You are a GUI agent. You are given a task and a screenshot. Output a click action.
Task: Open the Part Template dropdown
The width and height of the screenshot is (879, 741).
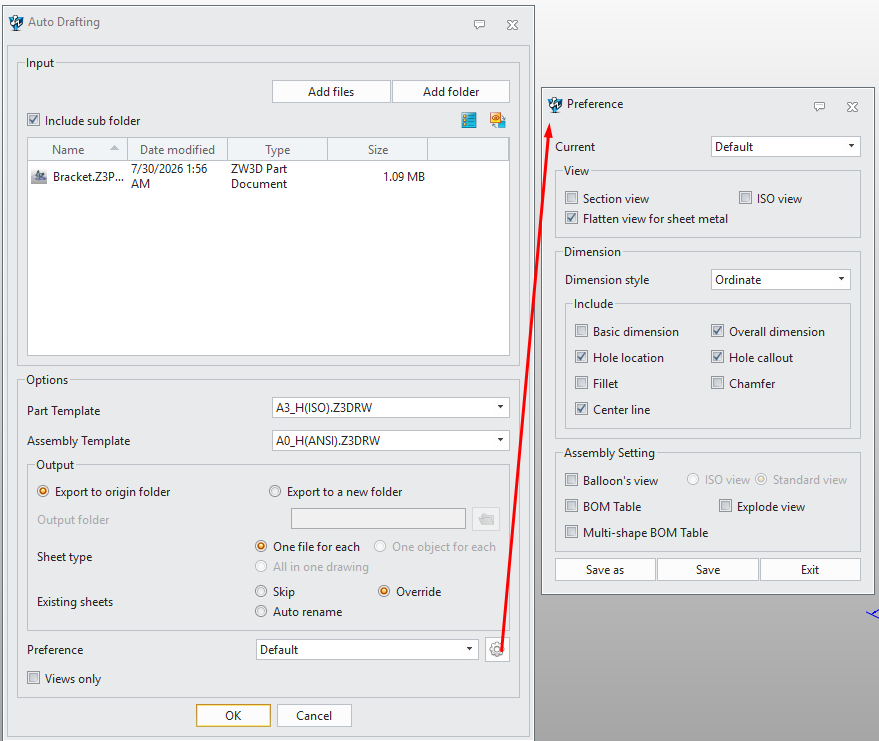(x=391, y=407)
